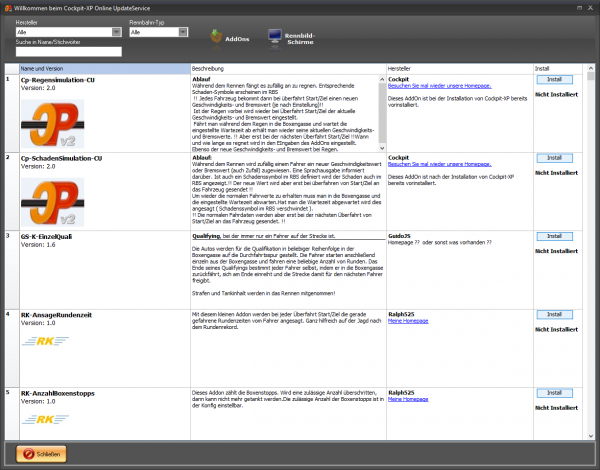This screenshot has height=470, width=600.
Task: Open Cockpit homepage link in row 2
Action: click(439, 164)
